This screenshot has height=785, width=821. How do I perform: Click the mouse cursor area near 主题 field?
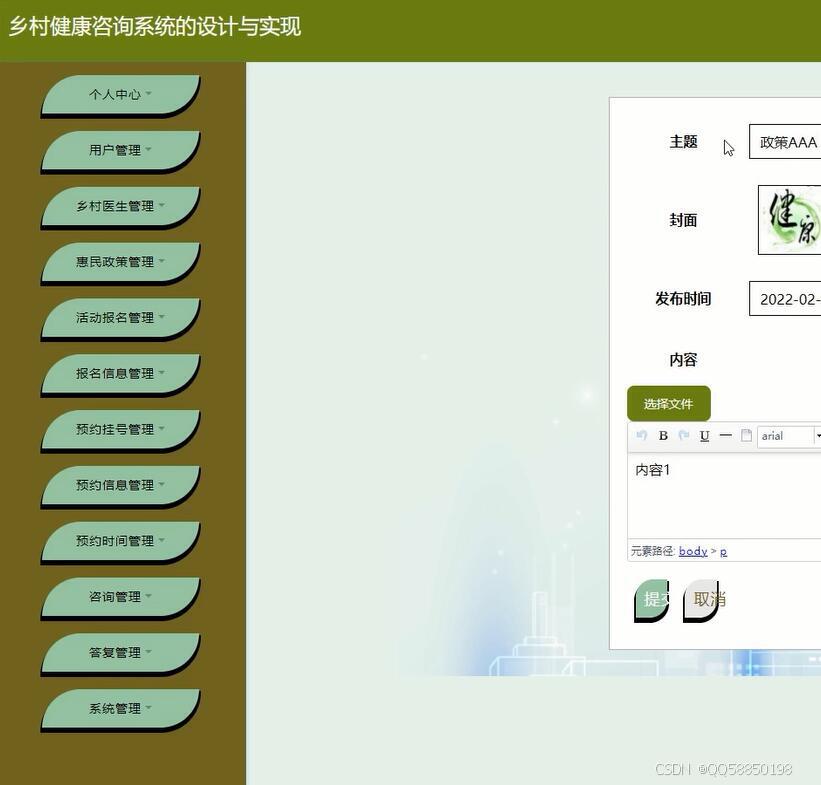(726, 147)
